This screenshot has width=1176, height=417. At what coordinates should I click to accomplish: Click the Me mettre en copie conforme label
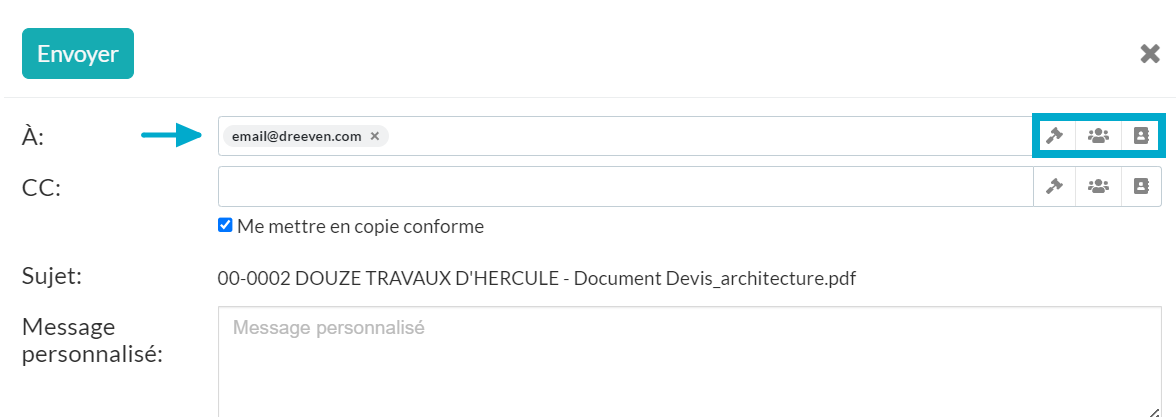tap(361, 226)
